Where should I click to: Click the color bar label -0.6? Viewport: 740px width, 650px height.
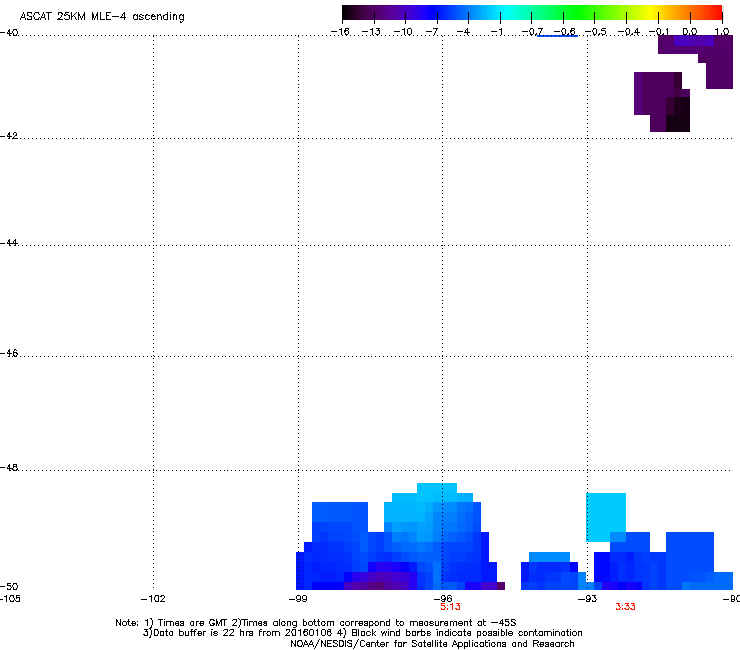(x=564, y=32)
